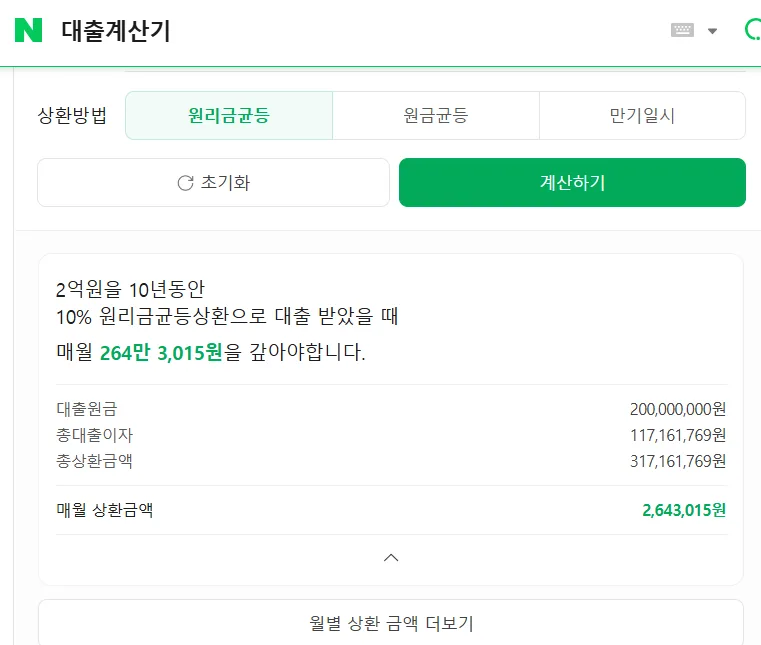
Task: Click the green 계산하기 button
Action: click(x=572, y=182)
